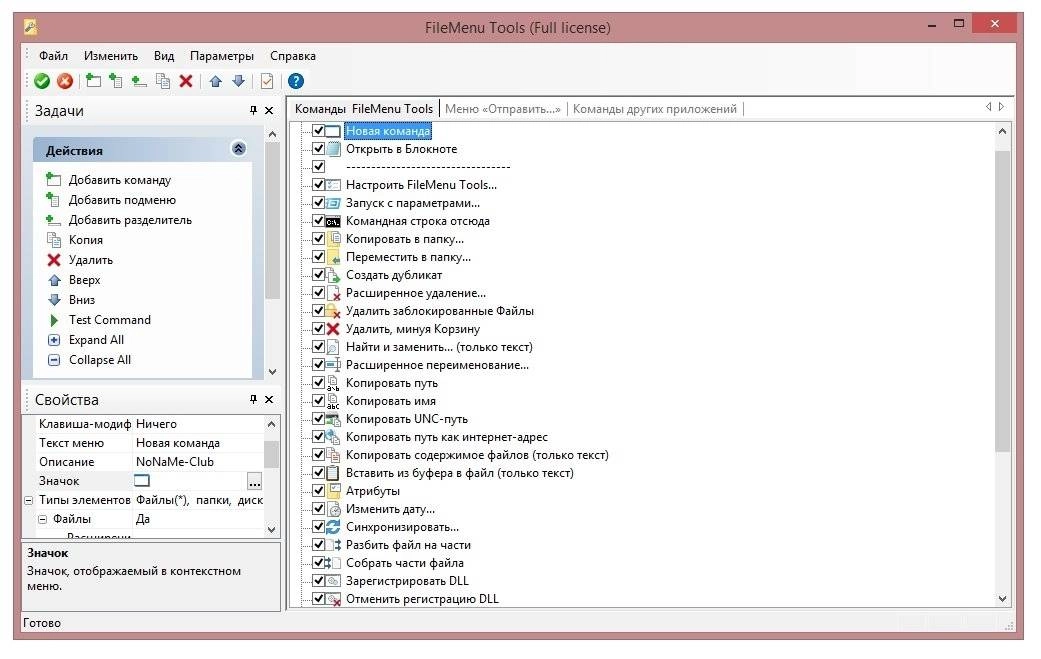Click the Копировать путь как интернет-адрес icon
The height and width of the screenshot is (659, 1041).
tap(333, 437)
